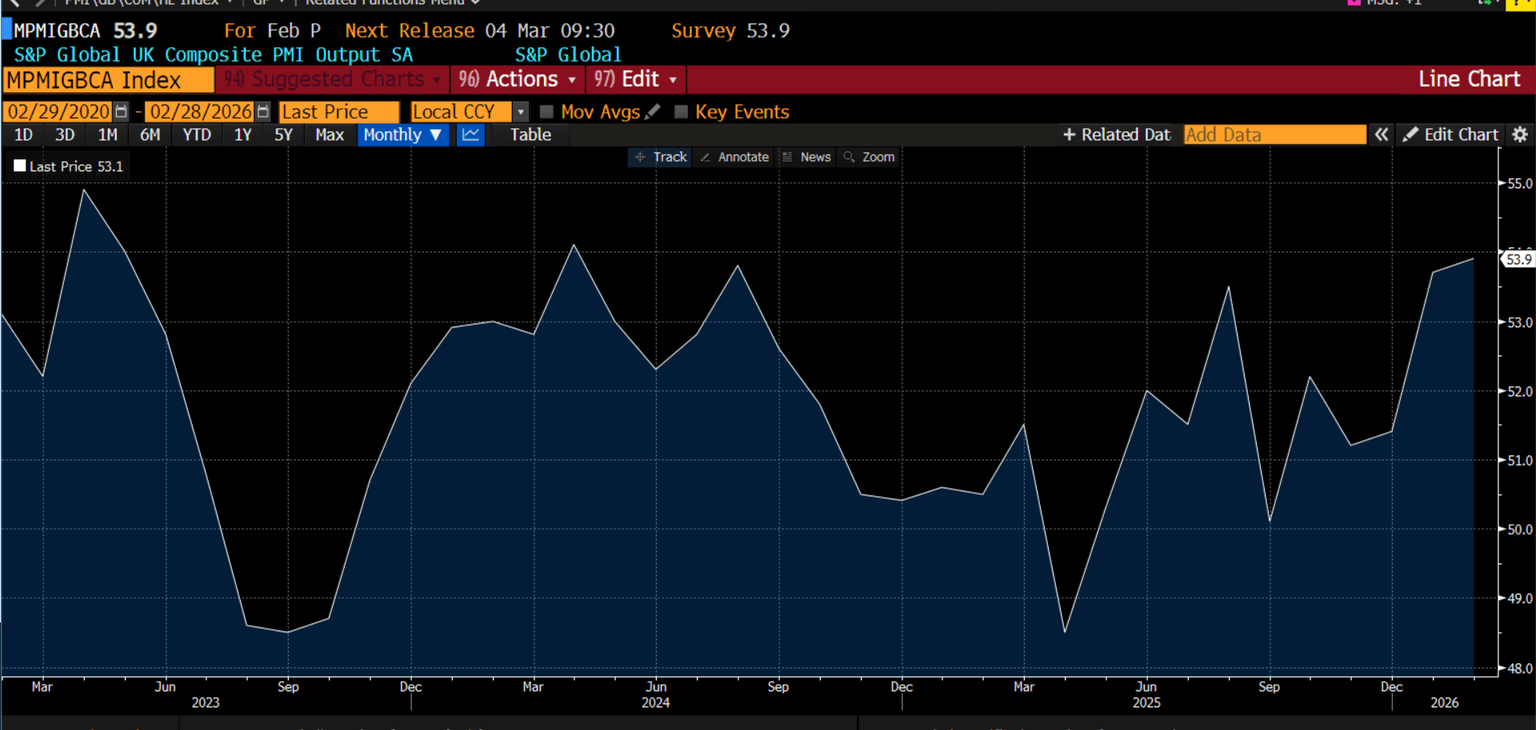The height and width of the screenshot is (730, 1536).
Task: Collapse panel with double chevron icon
Action: pyautogui.click(x=1381, y=135)
